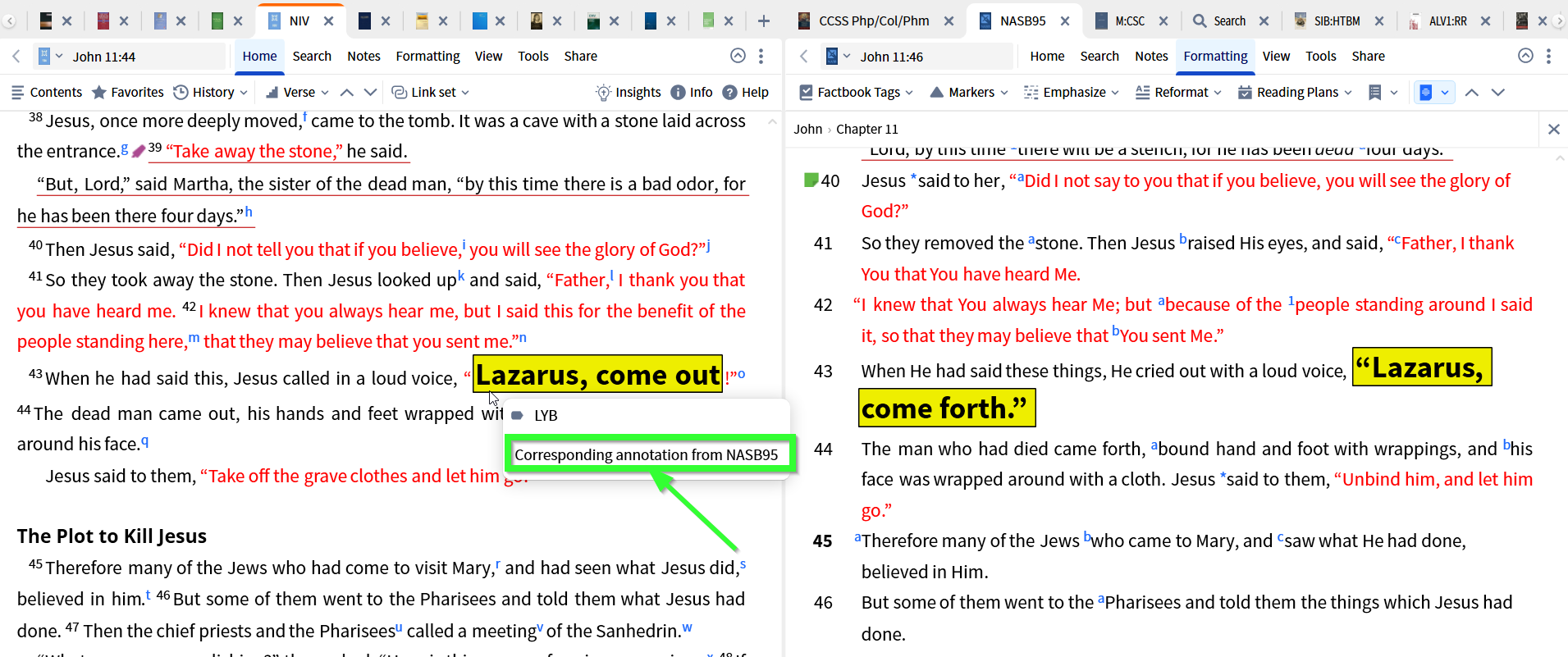1568x657 pixels.
Task: Go to the next verse in NASB95
Action: [1498, 92]
